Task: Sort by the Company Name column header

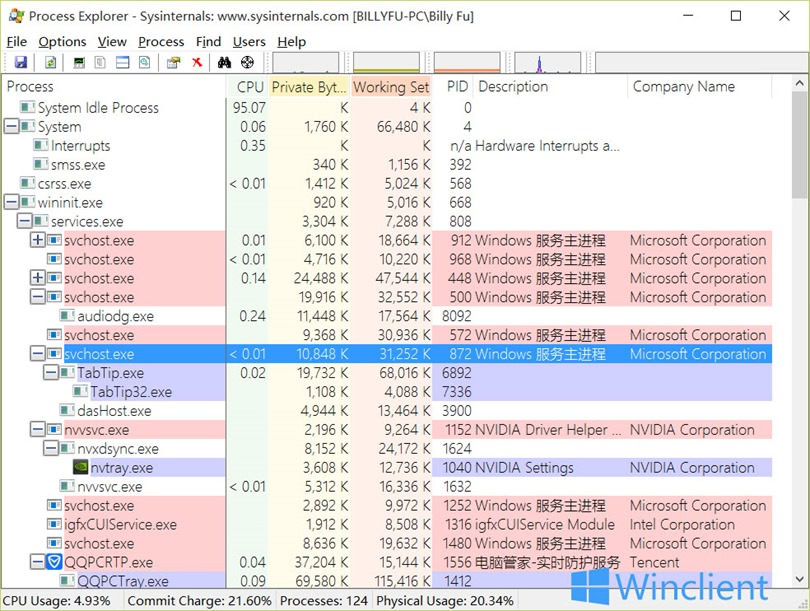Action: 699,87
